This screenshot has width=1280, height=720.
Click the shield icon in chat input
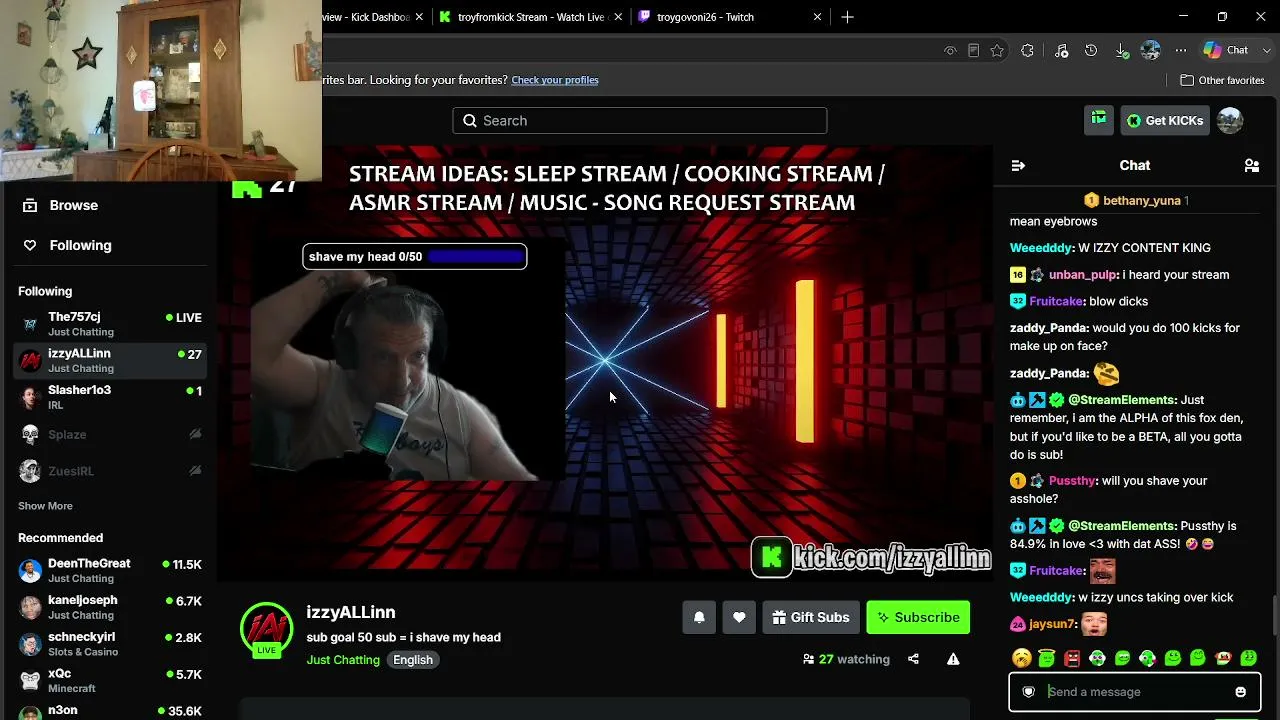coord(1028,692)
